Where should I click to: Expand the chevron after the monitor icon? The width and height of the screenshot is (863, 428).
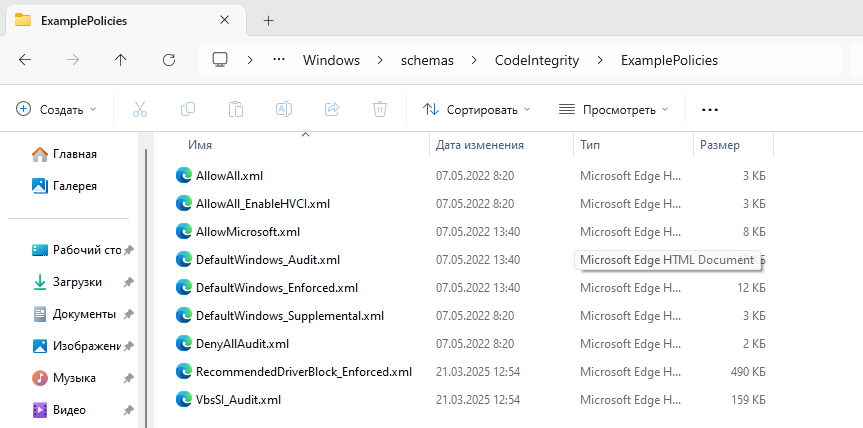[250, 60]
